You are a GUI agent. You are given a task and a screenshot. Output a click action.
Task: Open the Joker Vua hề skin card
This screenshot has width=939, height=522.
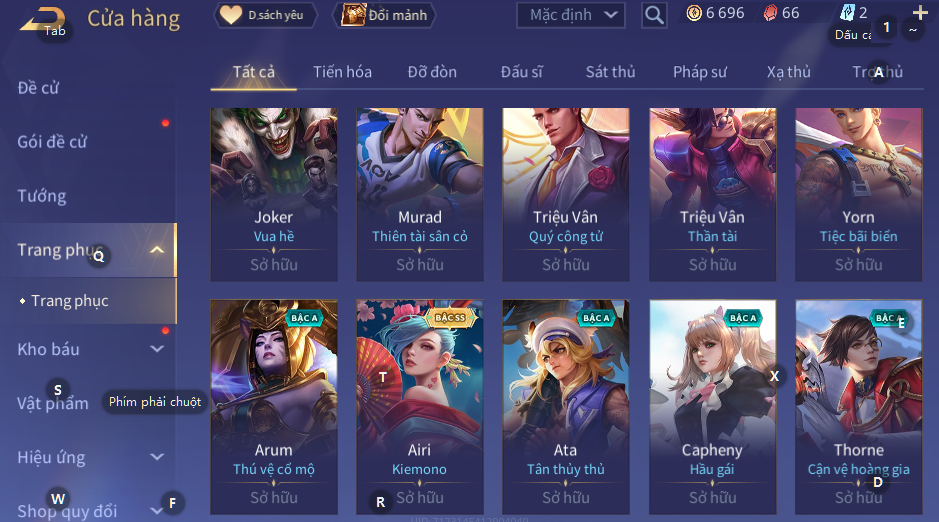(x=274, y=195)
